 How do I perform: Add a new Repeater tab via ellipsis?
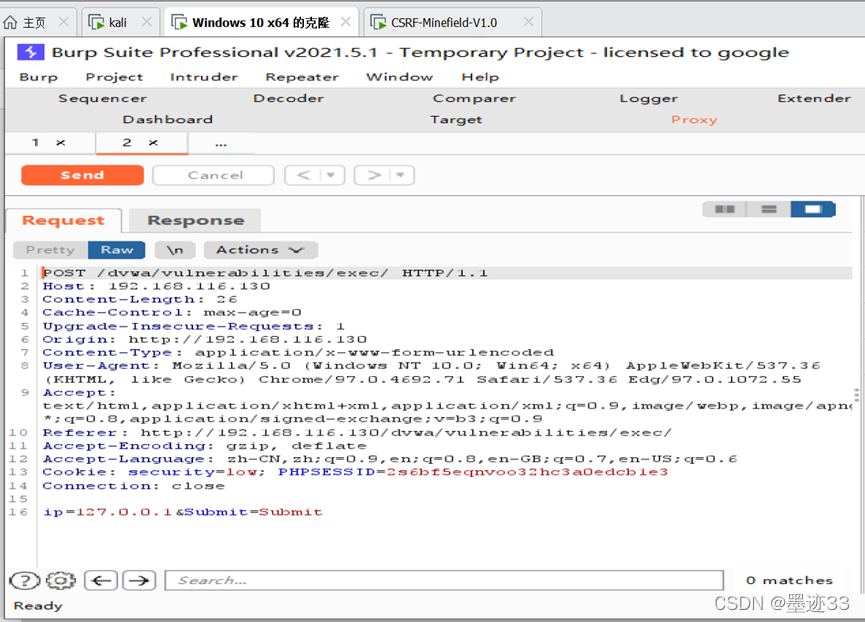(221, 144)
